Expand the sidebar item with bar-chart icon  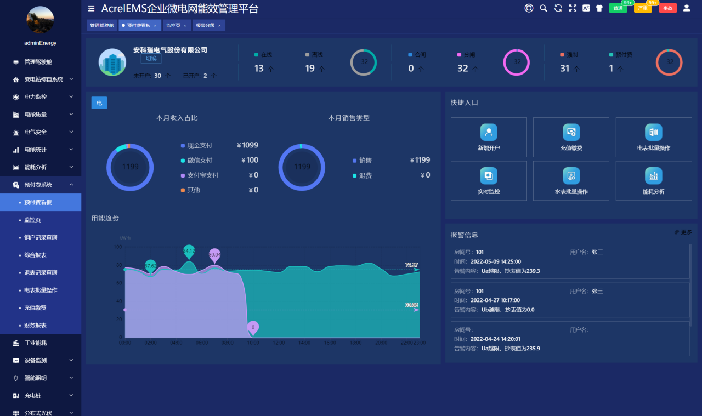tap(40, 149)
